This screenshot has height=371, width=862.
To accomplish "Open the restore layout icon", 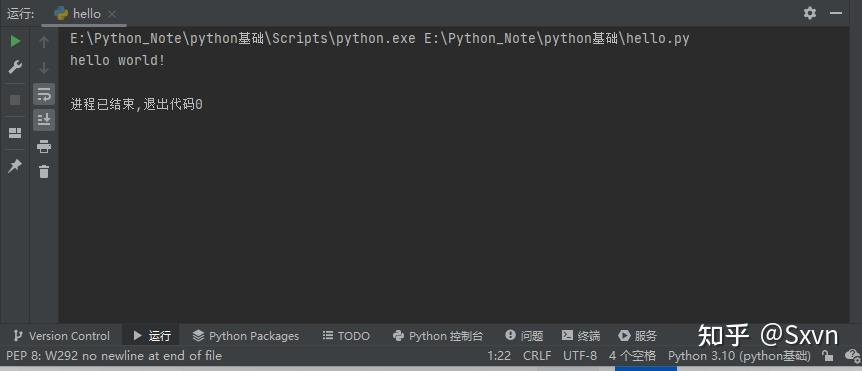I will pos(15,133).
